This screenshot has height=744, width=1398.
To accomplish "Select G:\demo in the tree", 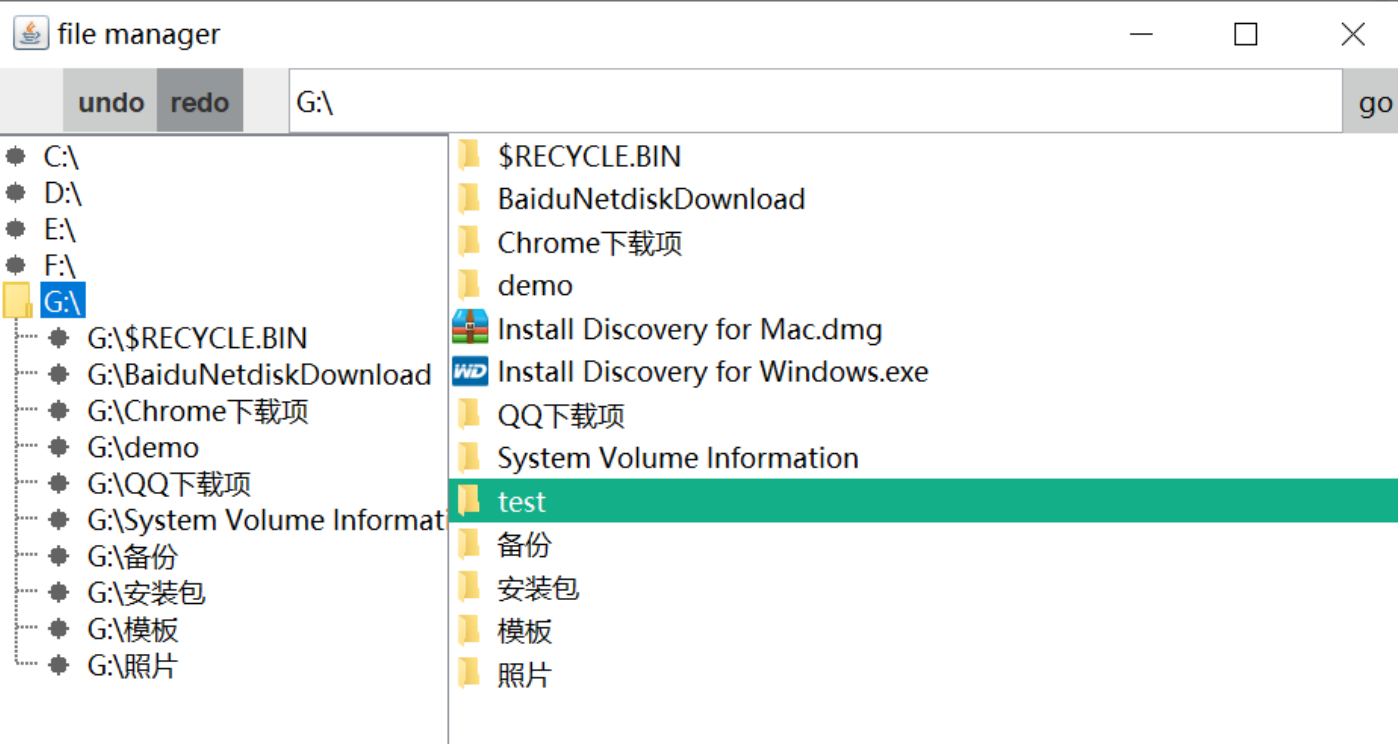I will click(x=143, y=447).
